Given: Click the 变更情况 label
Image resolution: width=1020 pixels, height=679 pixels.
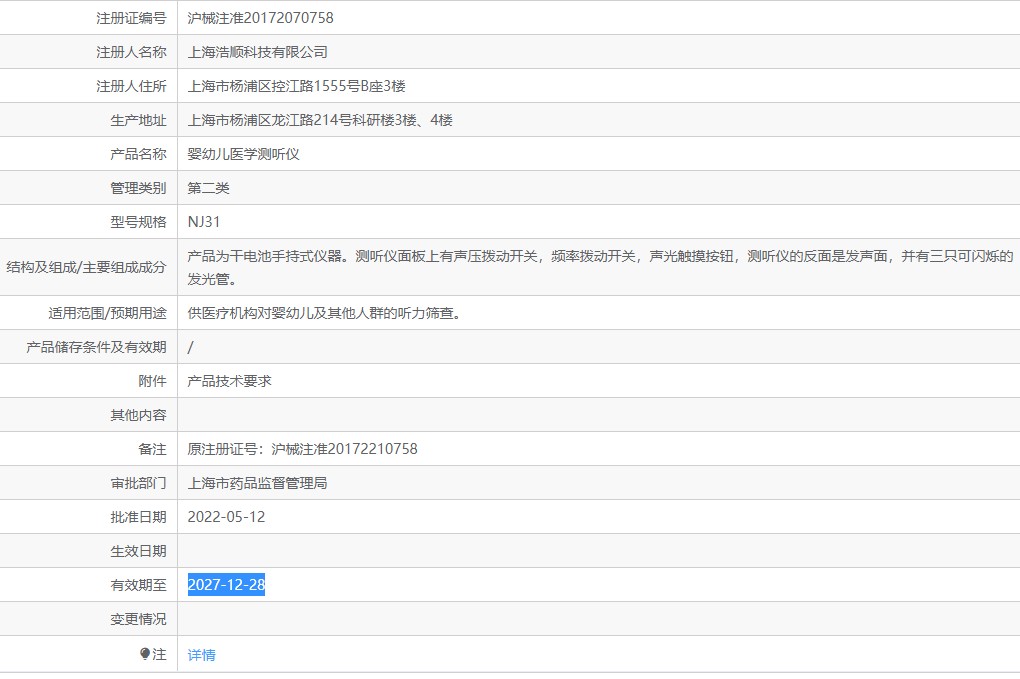Looking at the screenshot, I should click(x=139, y=619).
